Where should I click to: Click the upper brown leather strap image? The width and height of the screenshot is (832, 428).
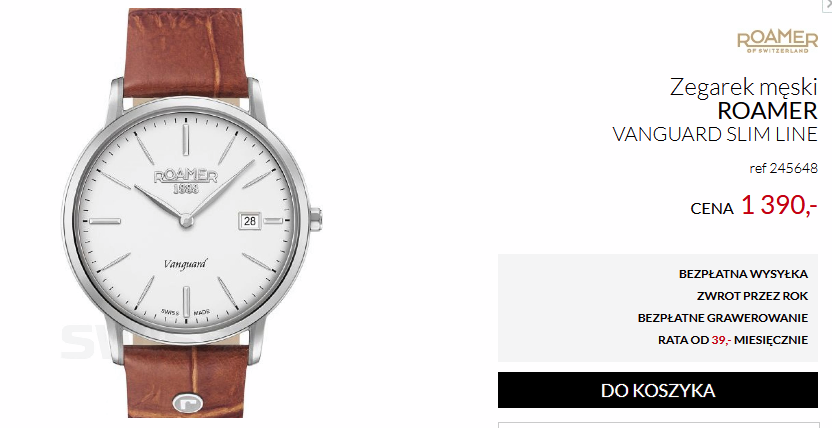point(185,53)
